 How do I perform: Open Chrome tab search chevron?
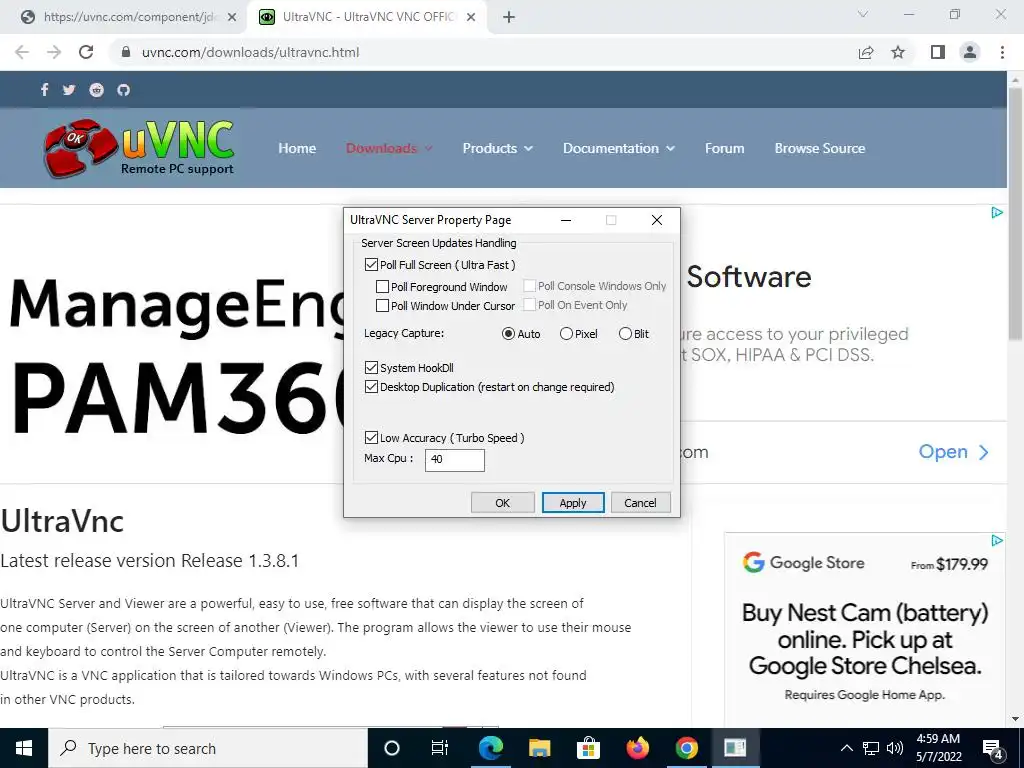click(x=863, y=14)
